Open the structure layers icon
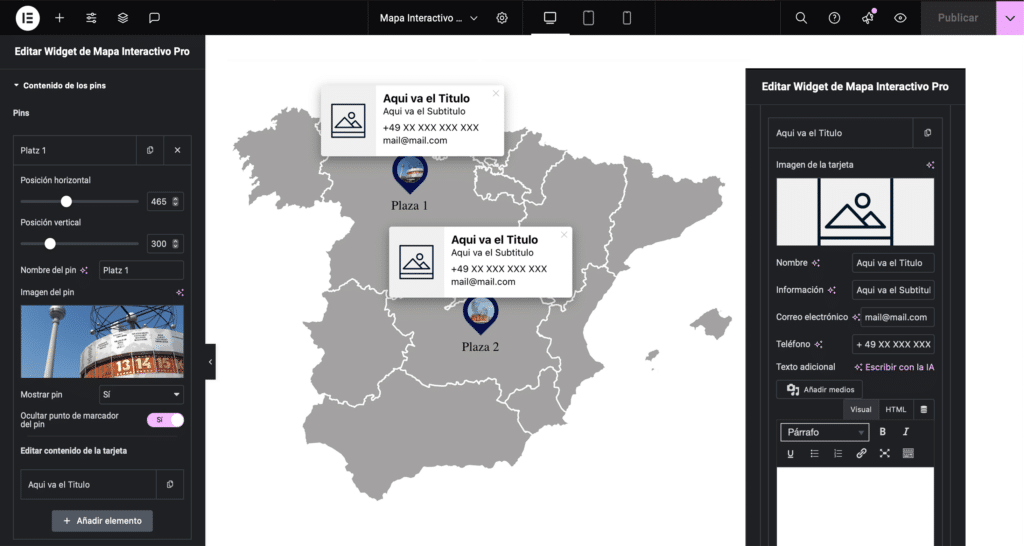Viewport: 1024px width, 546px height. (x=123, y=18)
